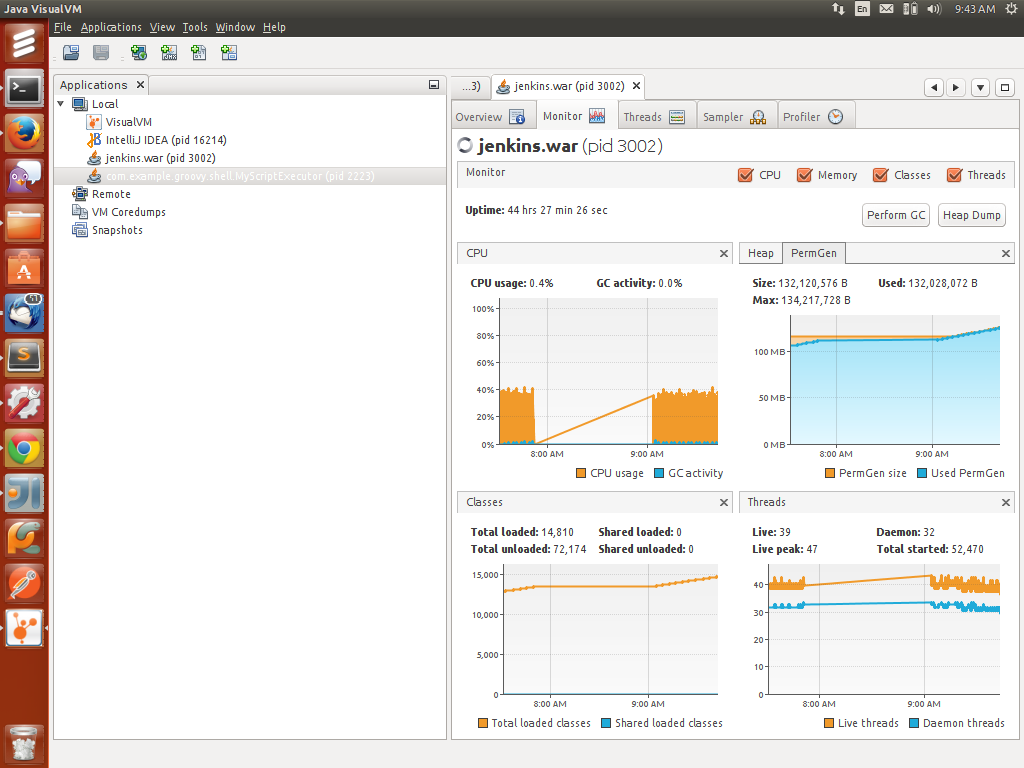Open the Help menu
The width and height of the screenshot is (1024, 768).
(x=274, y=27)
